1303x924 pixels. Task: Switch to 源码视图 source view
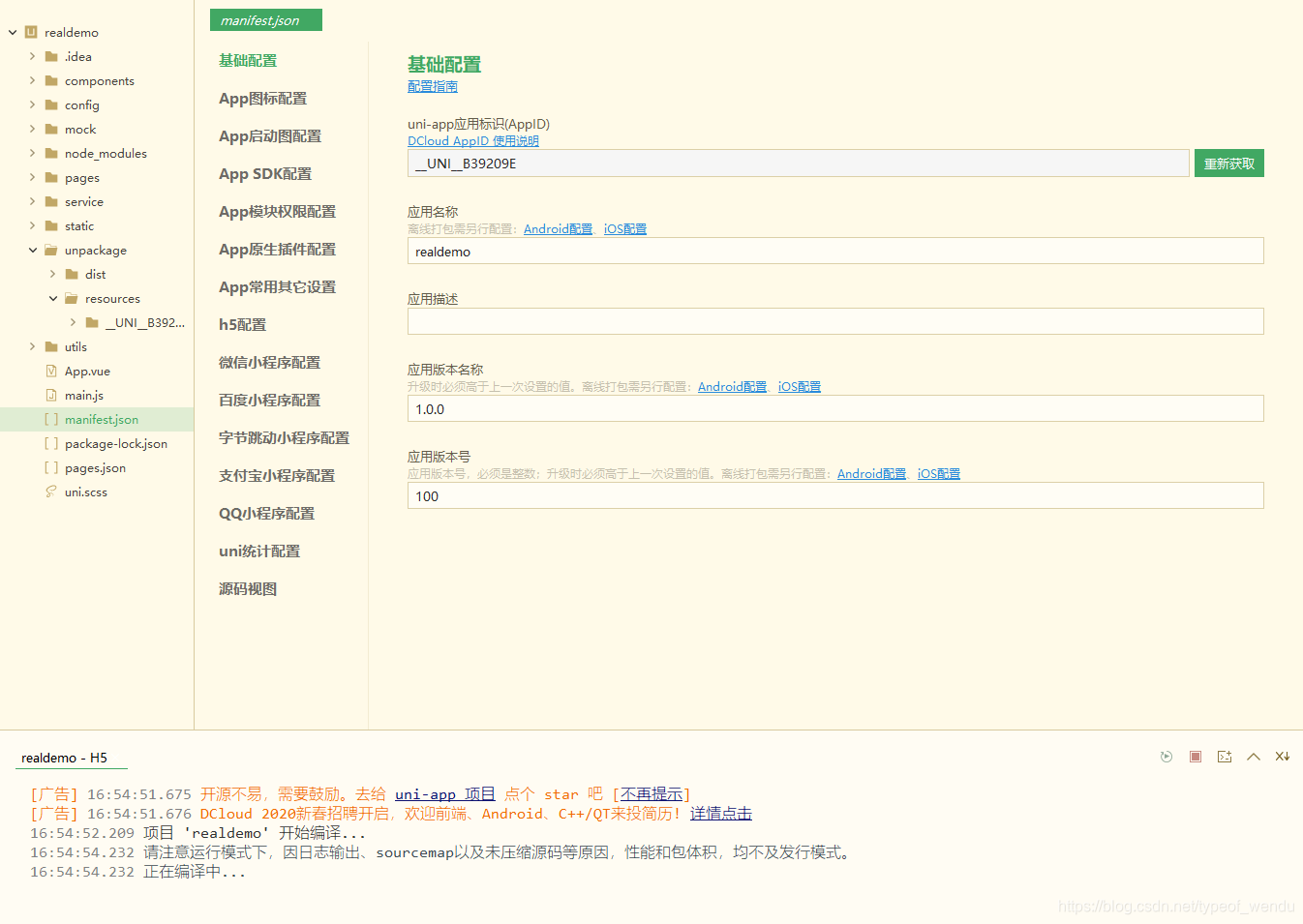[248, 588]
